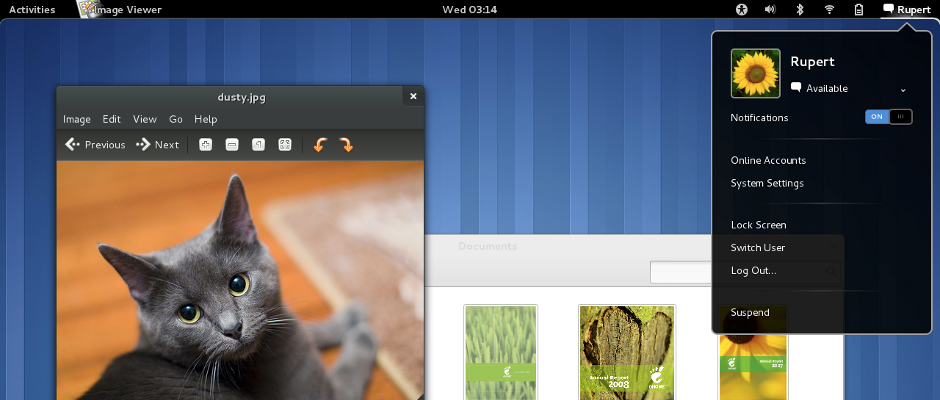Image resolution: width=940 pixels, height=400 pixels.
Task: Go to the Next image
Action: tap(158, 145)
